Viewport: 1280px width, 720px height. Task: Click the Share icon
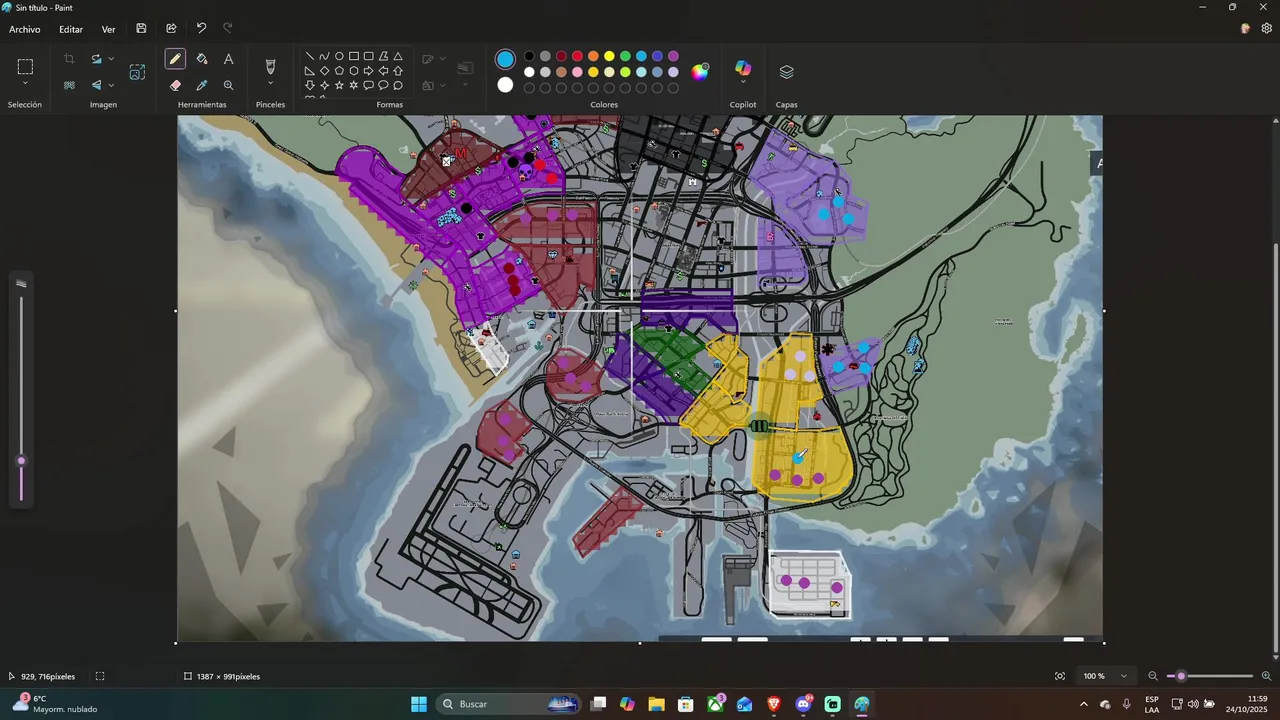pyautogui.click(x=171, y=29)
